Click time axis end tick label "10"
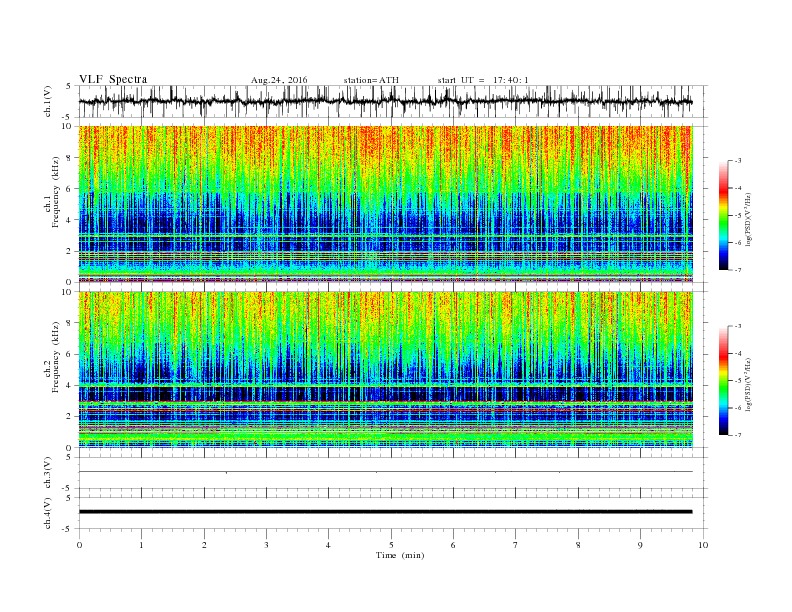Image resolution: width=792 pixels, height=612 pixels. [703, 545]
